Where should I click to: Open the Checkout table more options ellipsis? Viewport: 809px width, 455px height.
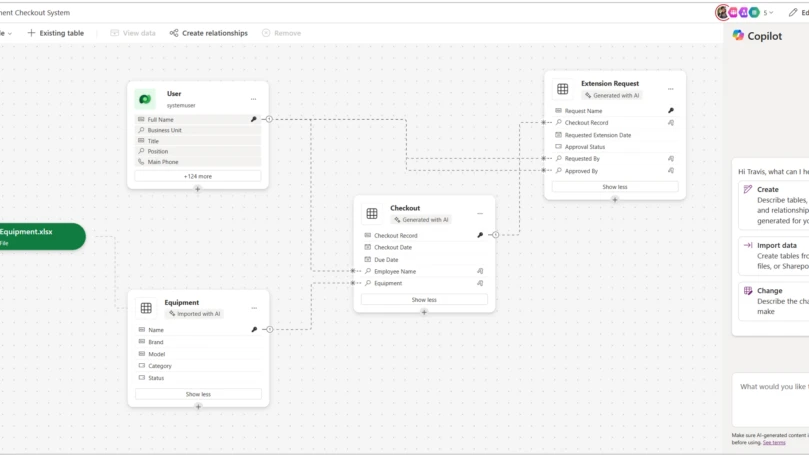tap(480, 213)
